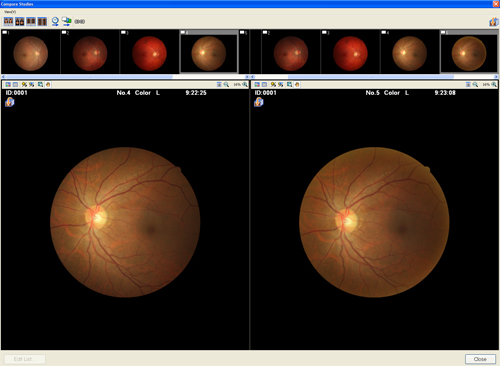Click the cube icon under ID:0001 in left pane
Viewport: 500px width, 366px height.
(10, 102)
